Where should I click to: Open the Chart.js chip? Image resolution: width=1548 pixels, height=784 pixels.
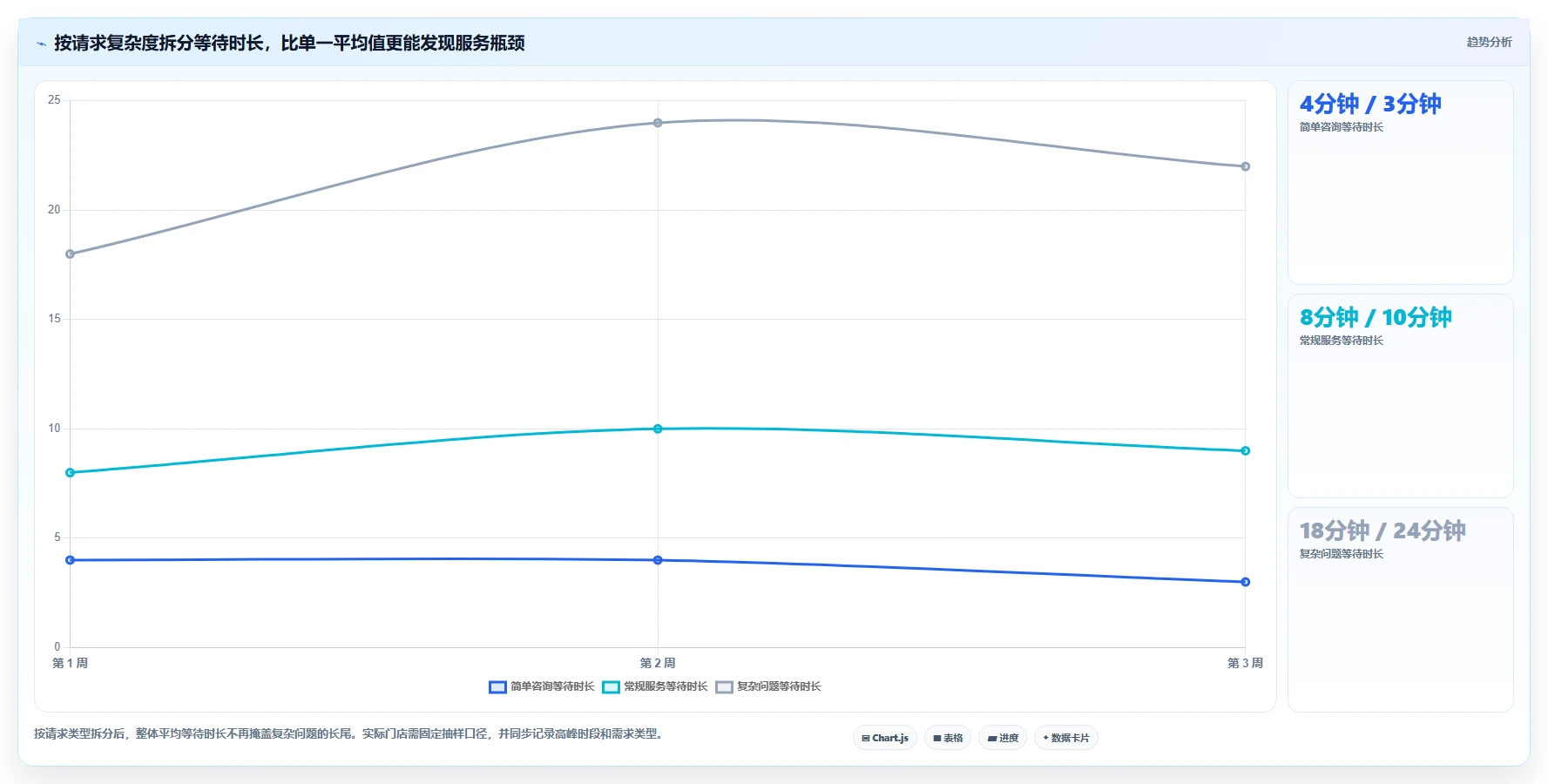[885, 738]
